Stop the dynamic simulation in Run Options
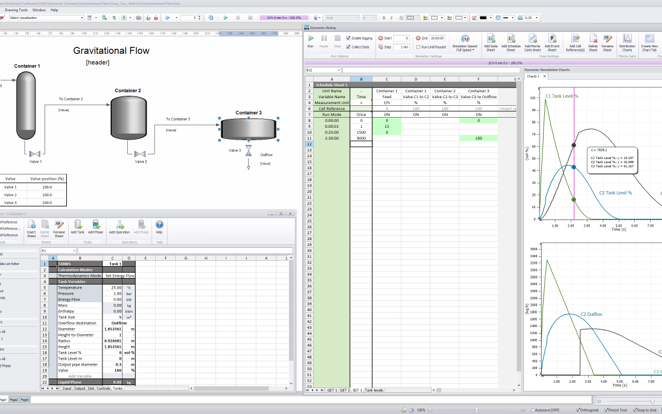Viewport: 662px width, 414px height. point(337,41)
